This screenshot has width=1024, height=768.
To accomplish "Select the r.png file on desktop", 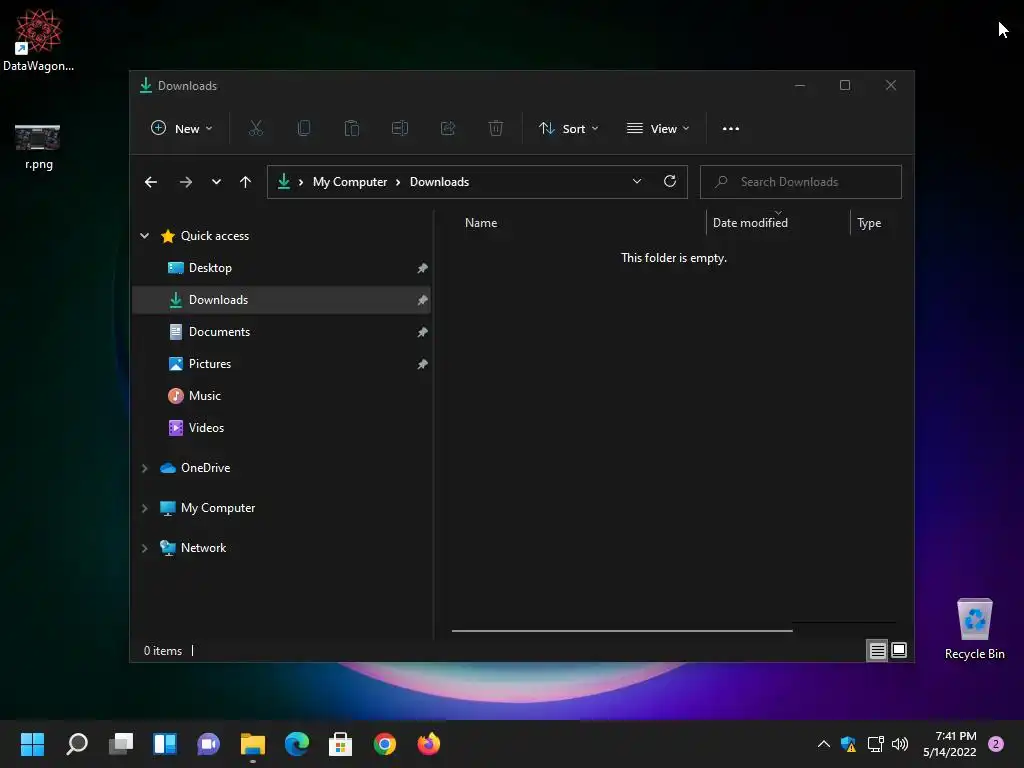I will click(38, 147).
